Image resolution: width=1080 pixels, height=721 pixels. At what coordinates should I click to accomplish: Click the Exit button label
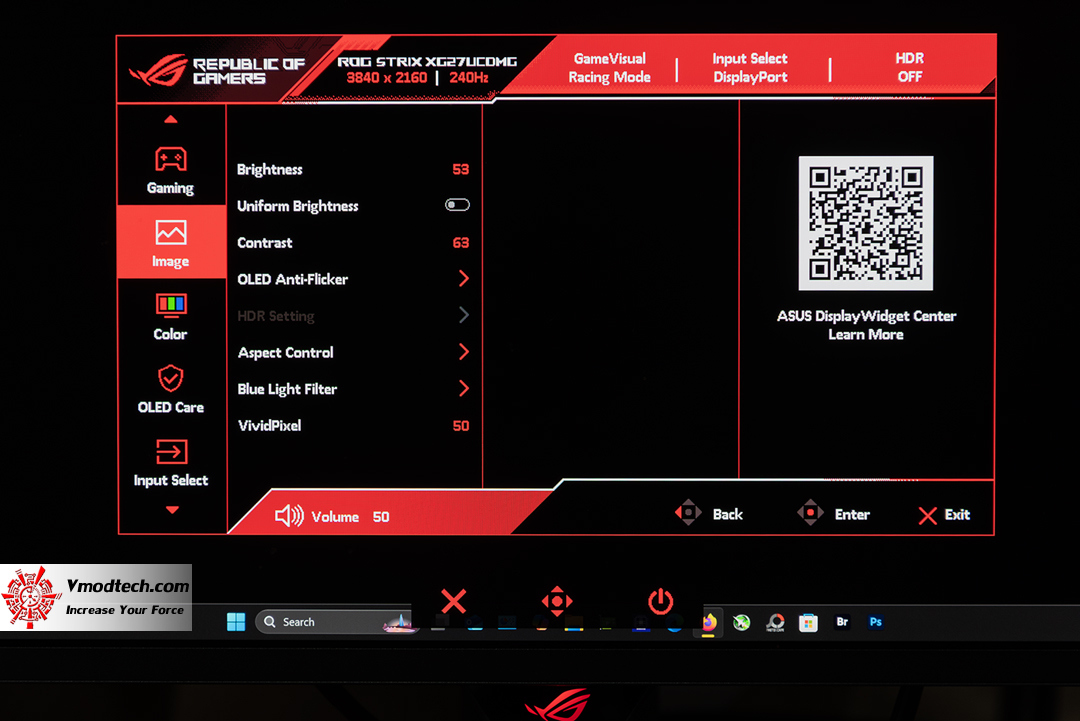957,514
